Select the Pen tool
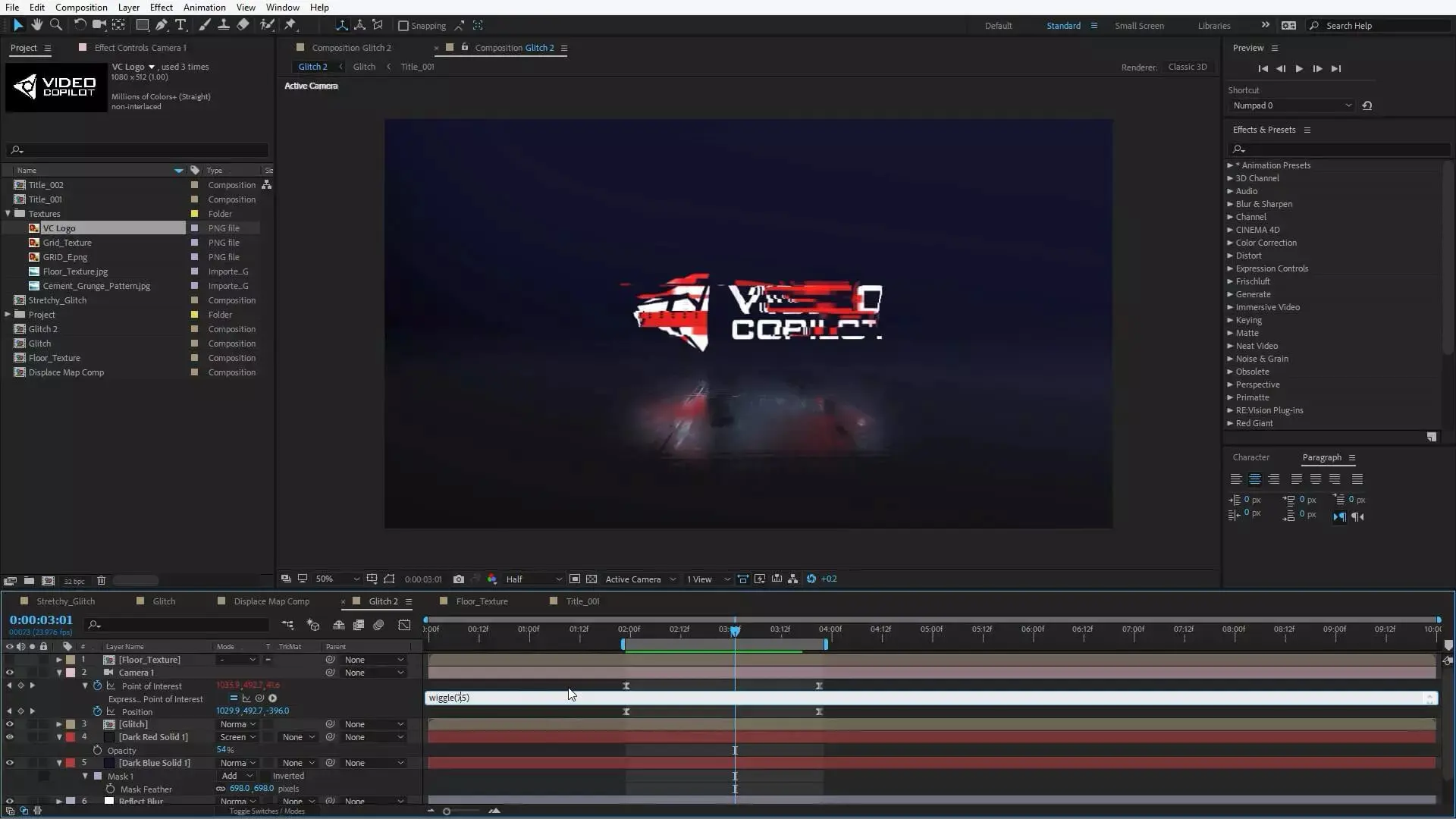Image resolution: width=1456 pixels, height=819 pixels. click(162, 25)
